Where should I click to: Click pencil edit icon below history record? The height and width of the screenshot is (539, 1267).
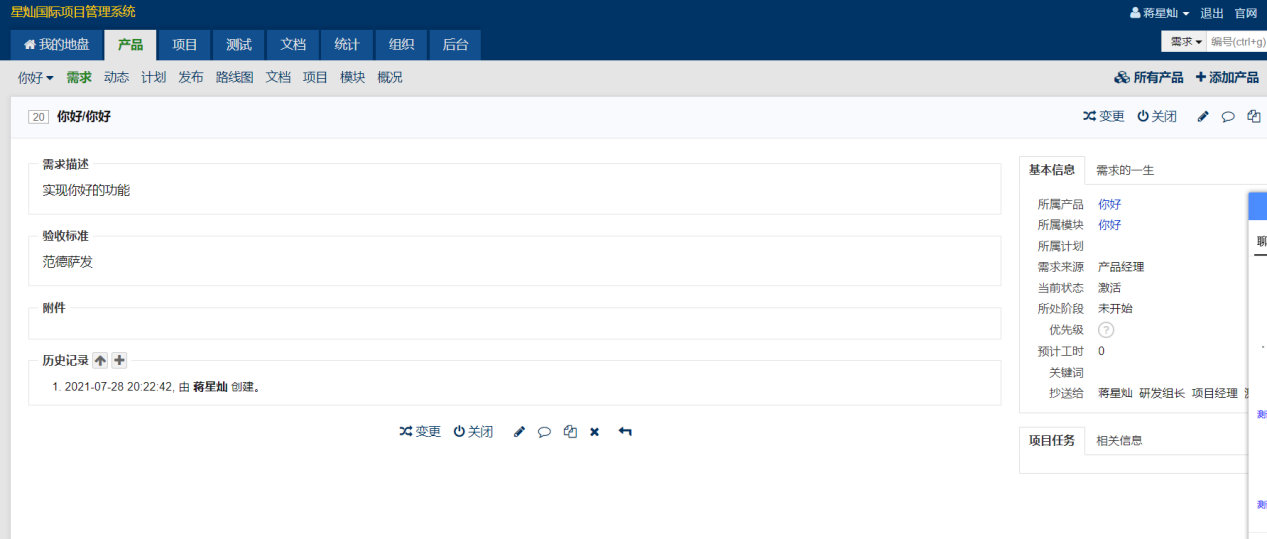click(x=519, y=431)
